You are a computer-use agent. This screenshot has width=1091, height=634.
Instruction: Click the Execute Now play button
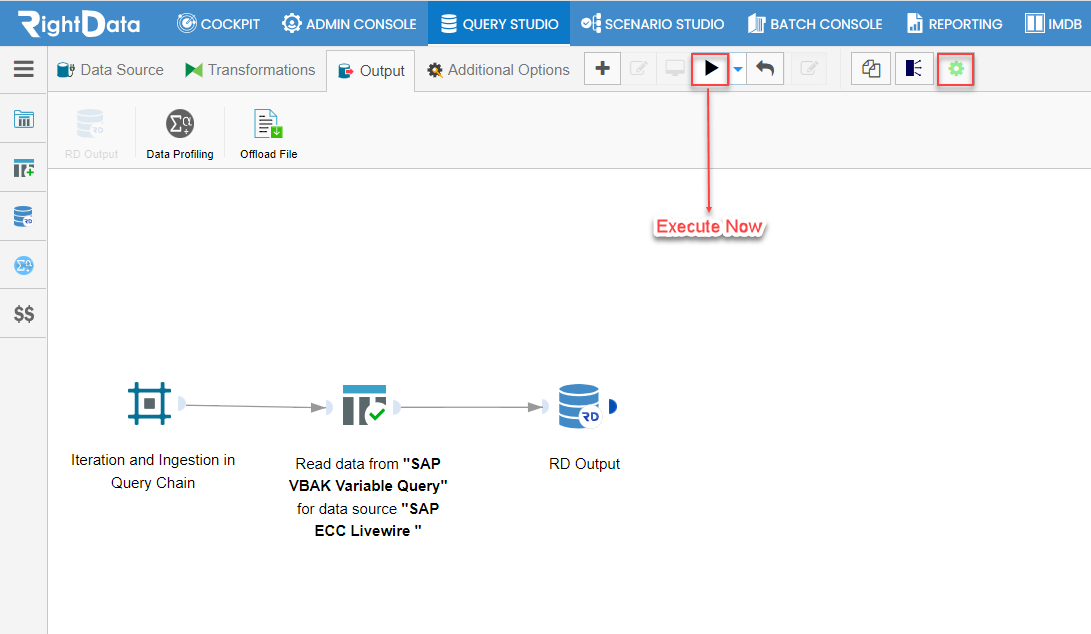[x=710, y=69]
